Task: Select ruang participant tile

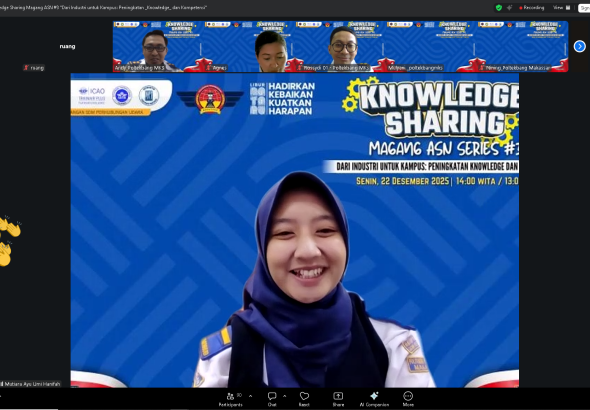Action: click(67, 46)
